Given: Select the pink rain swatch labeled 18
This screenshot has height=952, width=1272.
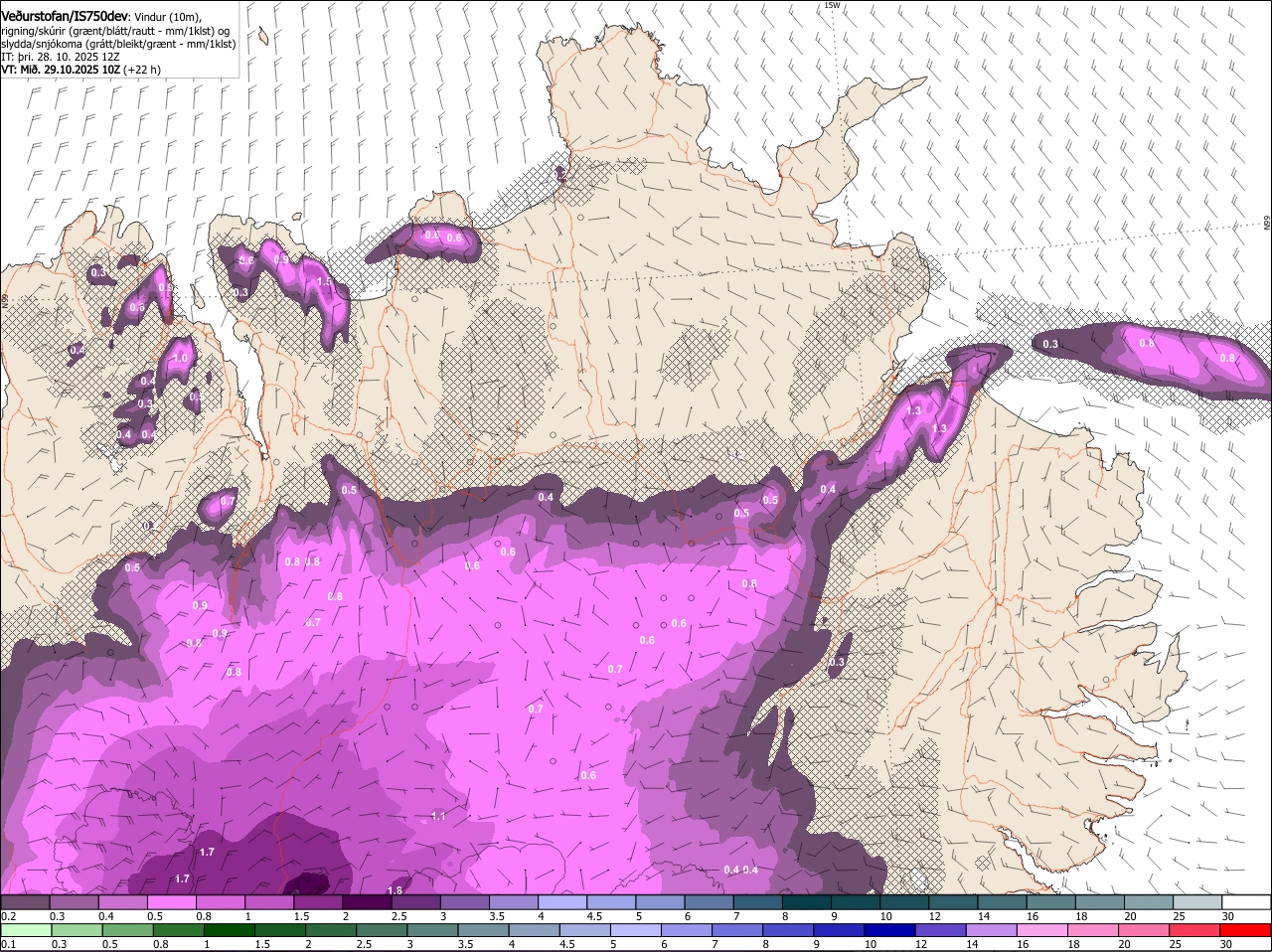Looking at the screenshot, I should click(x=1093, y=929).
